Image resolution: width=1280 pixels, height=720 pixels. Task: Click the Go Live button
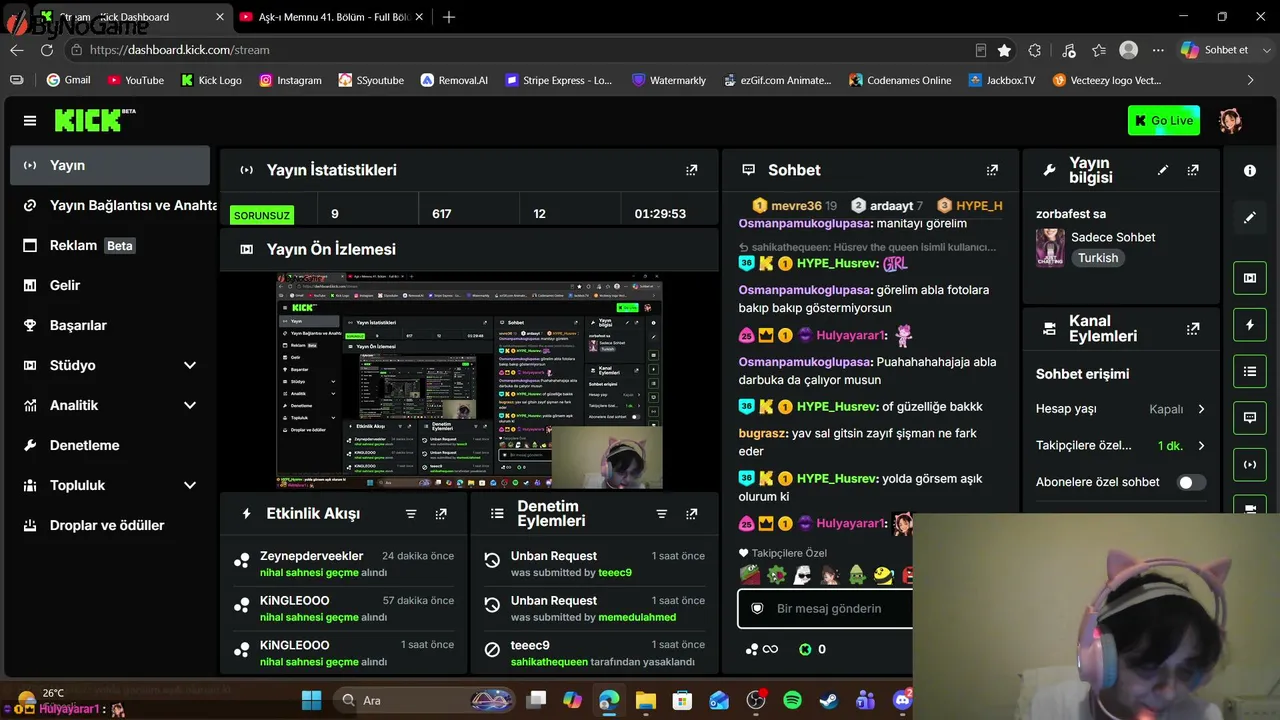click(1164, 121)
